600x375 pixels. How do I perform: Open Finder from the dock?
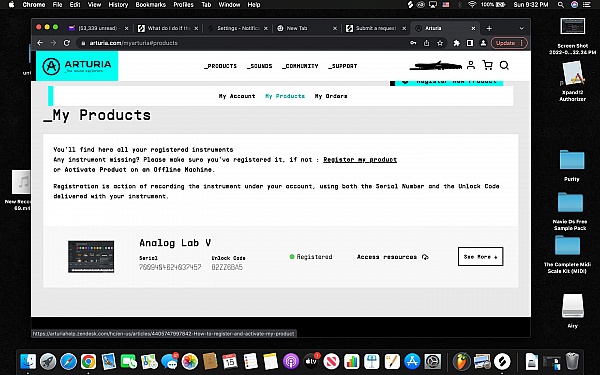(28, 361)
